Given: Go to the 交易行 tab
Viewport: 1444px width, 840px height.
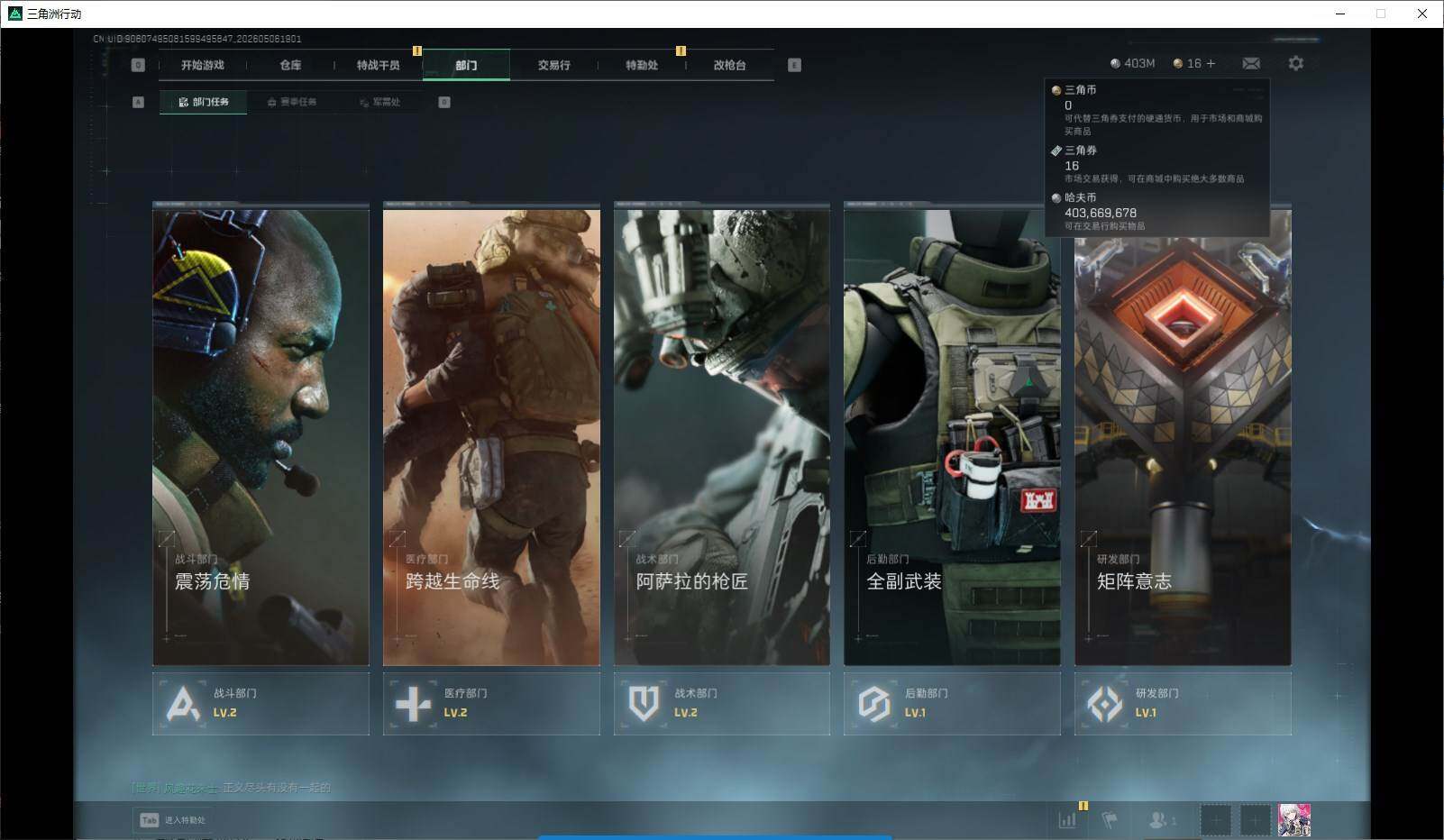Looking at the screenshot, I should coord(553,65).
